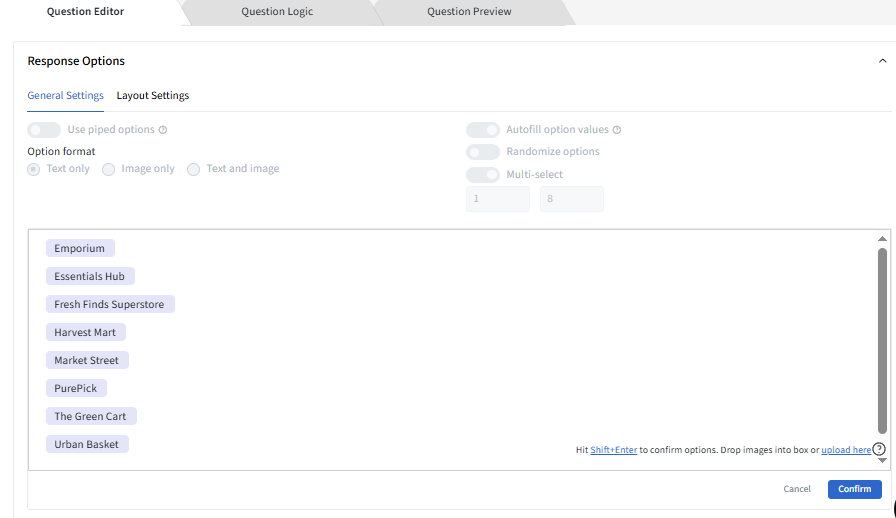Select the Text only radio button

[34, 169]
